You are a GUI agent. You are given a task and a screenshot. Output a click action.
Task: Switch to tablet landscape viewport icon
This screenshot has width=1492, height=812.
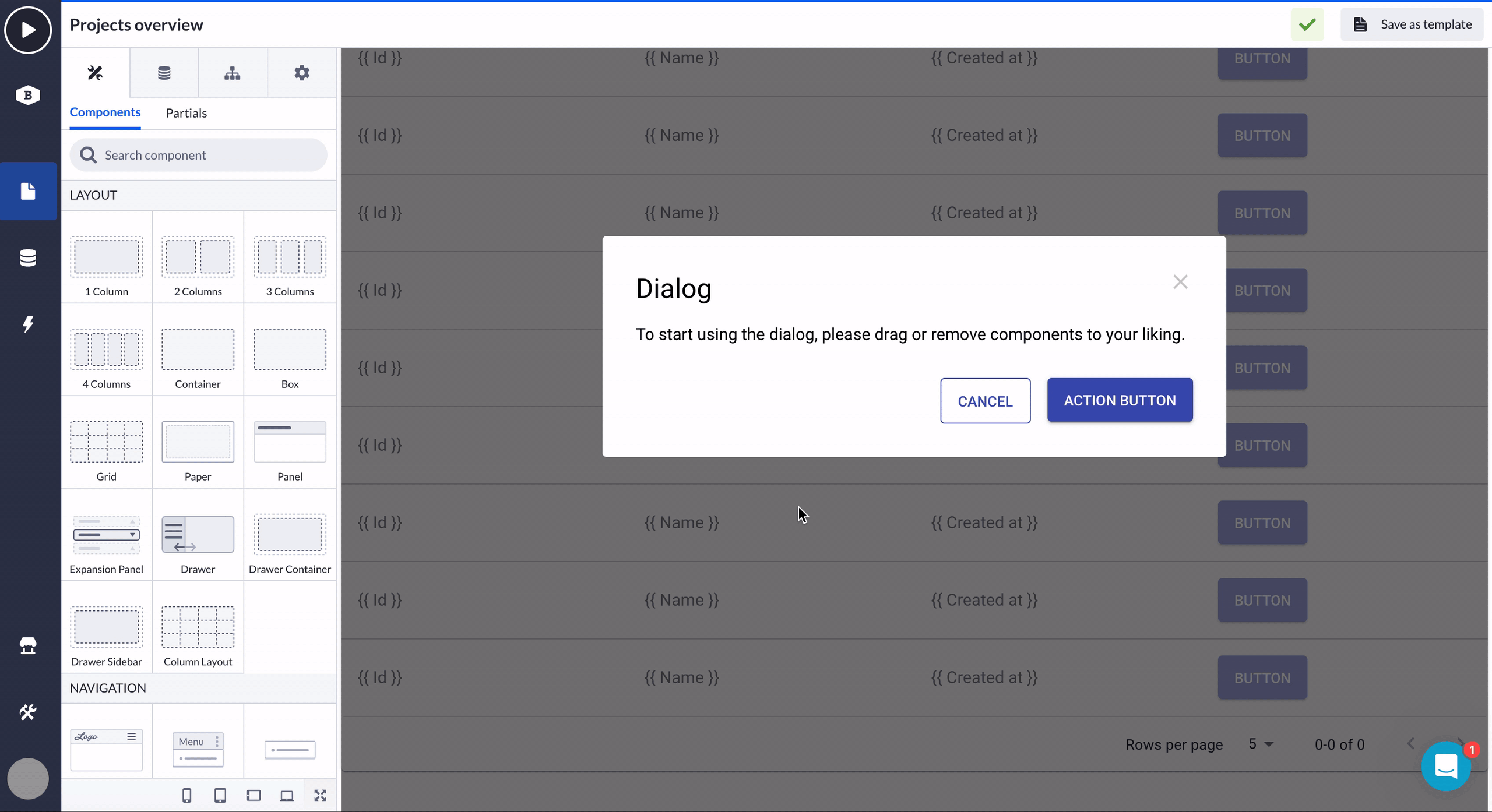point(254,796)
